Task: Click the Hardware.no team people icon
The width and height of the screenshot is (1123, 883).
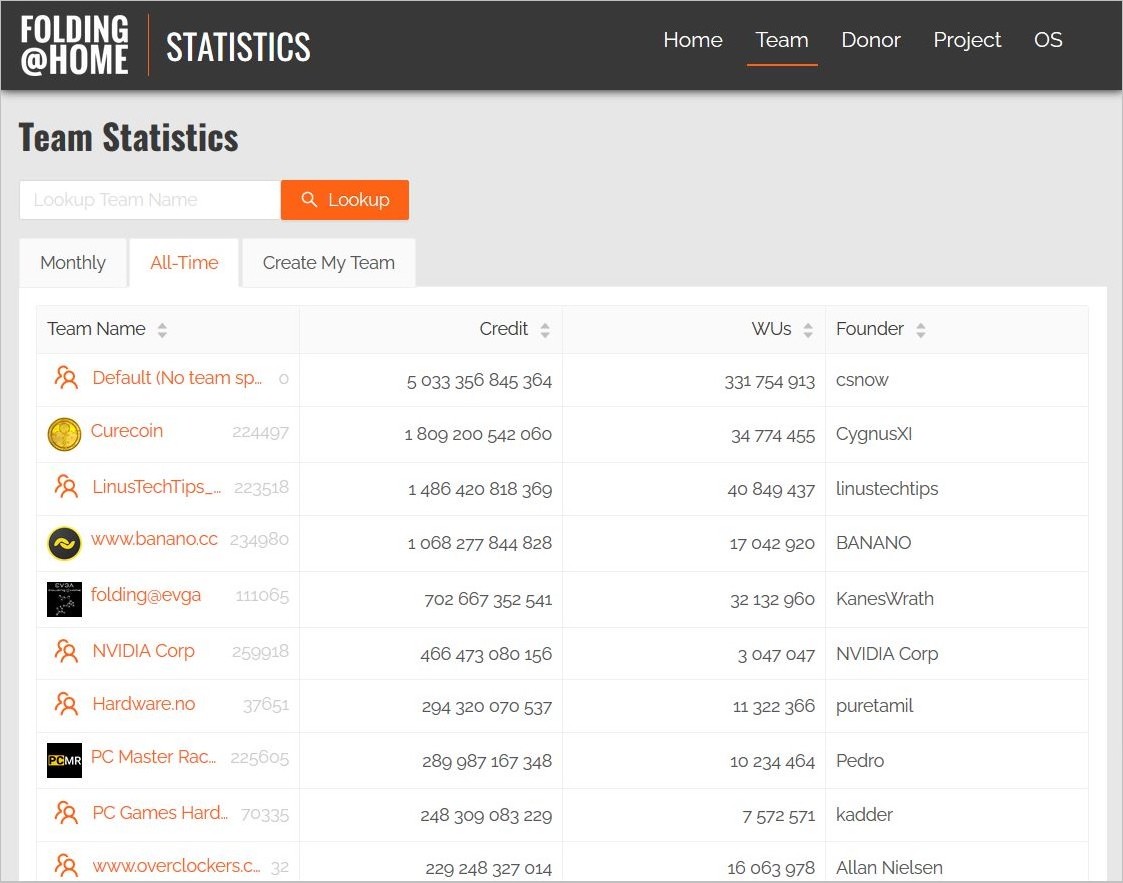Action: coord(66,705)
